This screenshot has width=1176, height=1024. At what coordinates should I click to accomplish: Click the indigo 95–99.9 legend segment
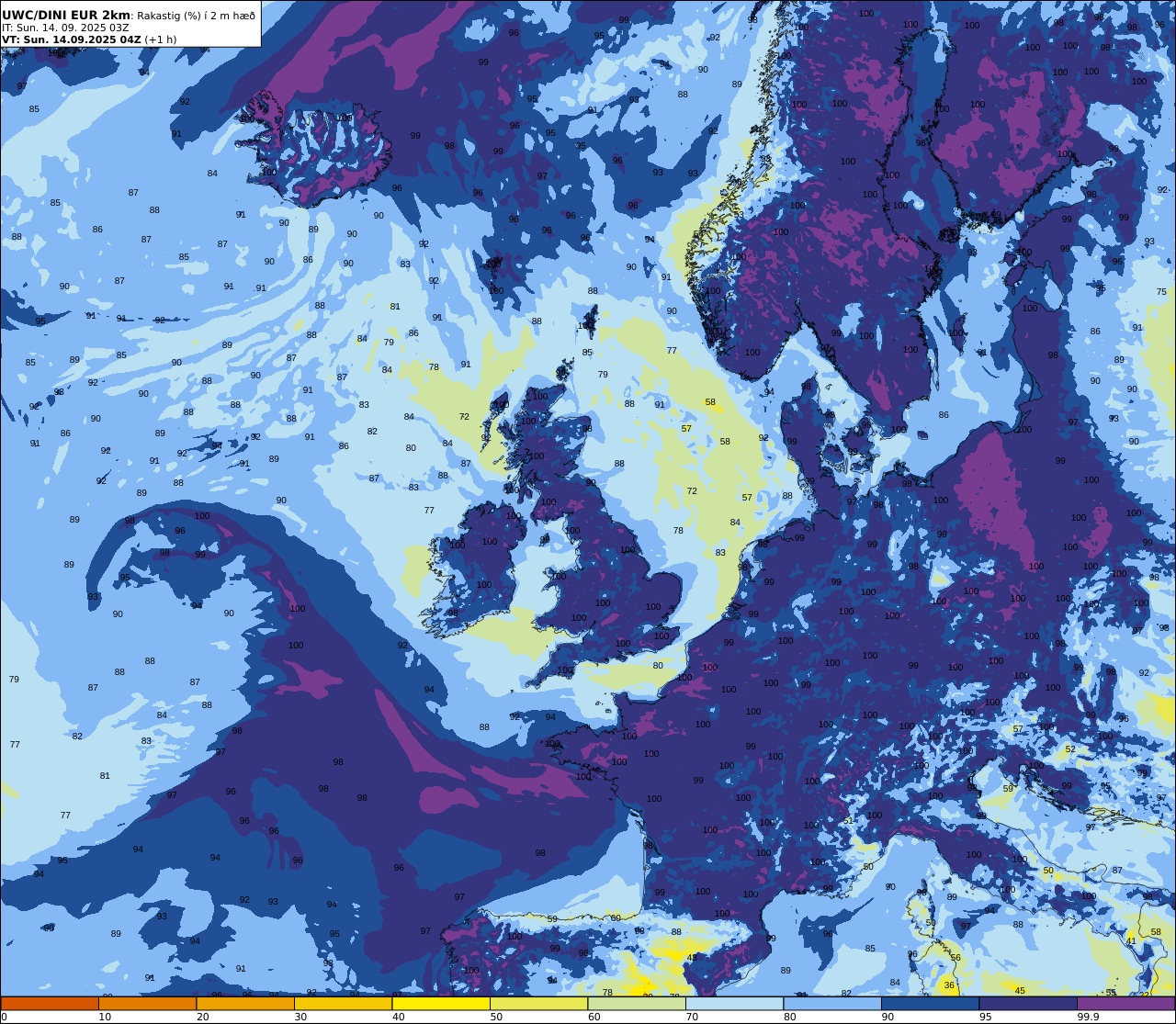1028,1004
